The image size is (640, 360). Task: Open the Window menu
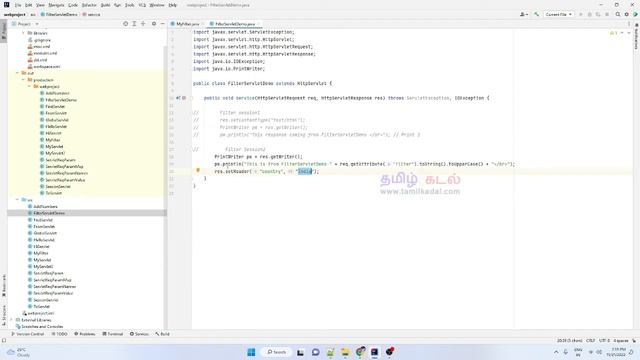tap(157, 5)
